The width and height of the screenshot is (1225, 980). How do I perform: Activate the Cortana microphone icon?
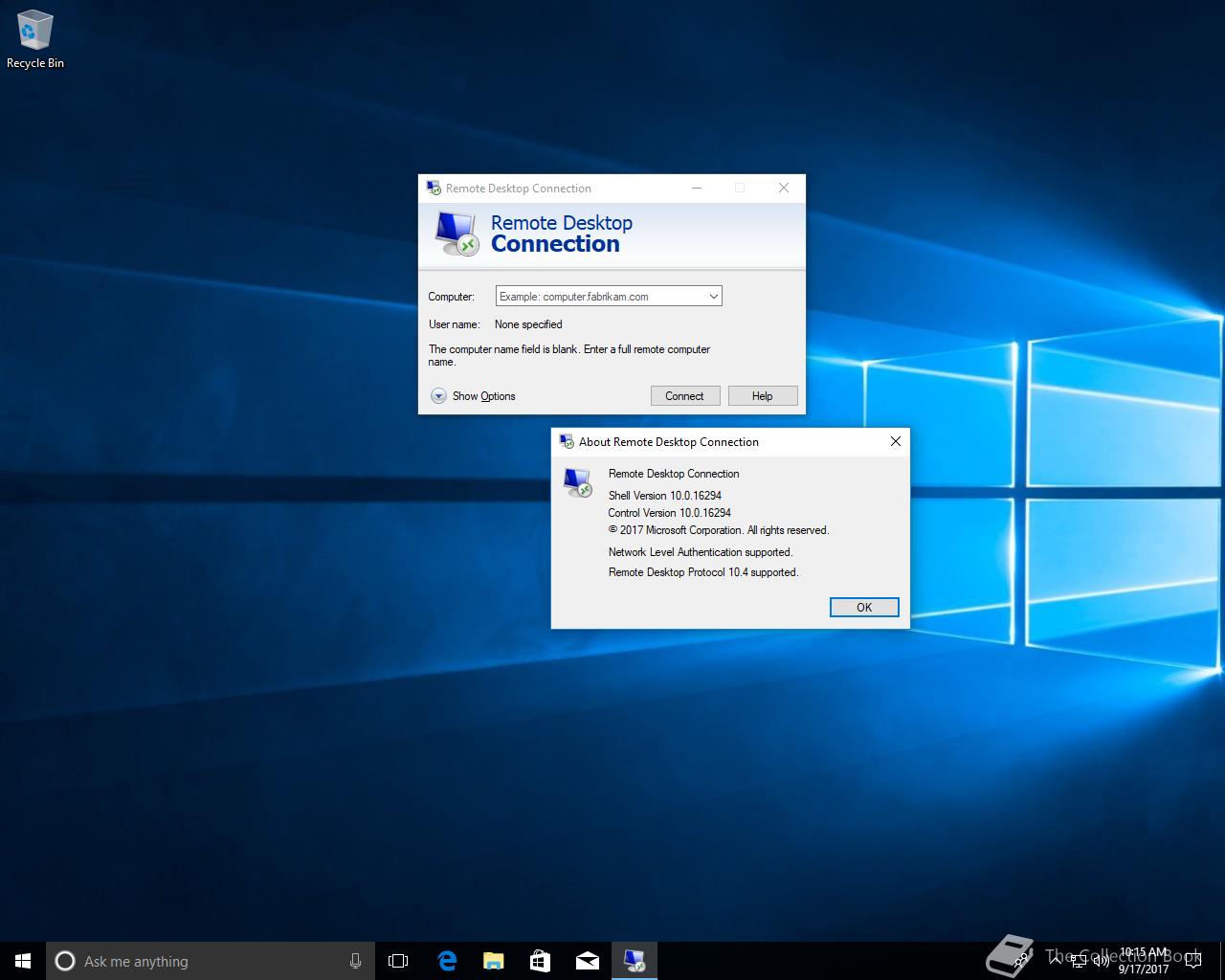point(355,961)
